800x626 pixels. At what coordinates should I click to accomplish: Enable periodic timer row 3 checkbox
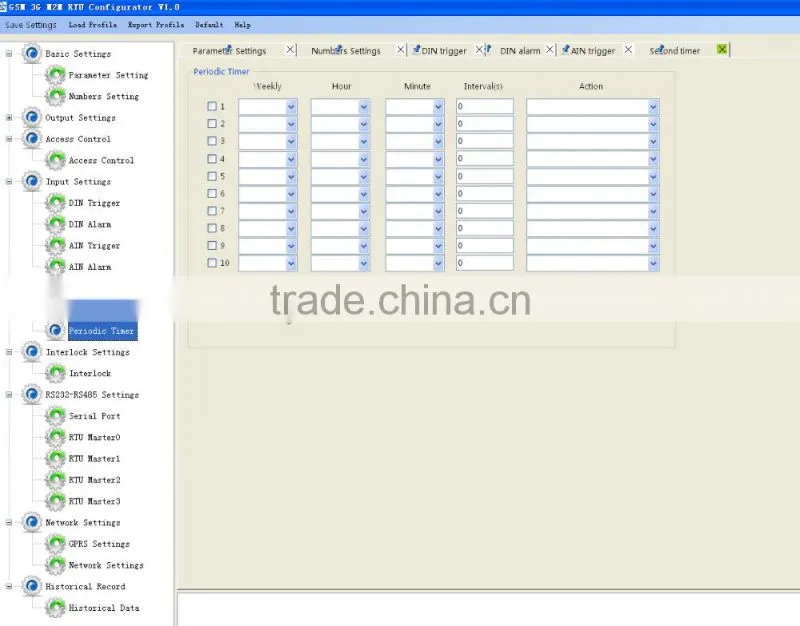coord(212,141)
